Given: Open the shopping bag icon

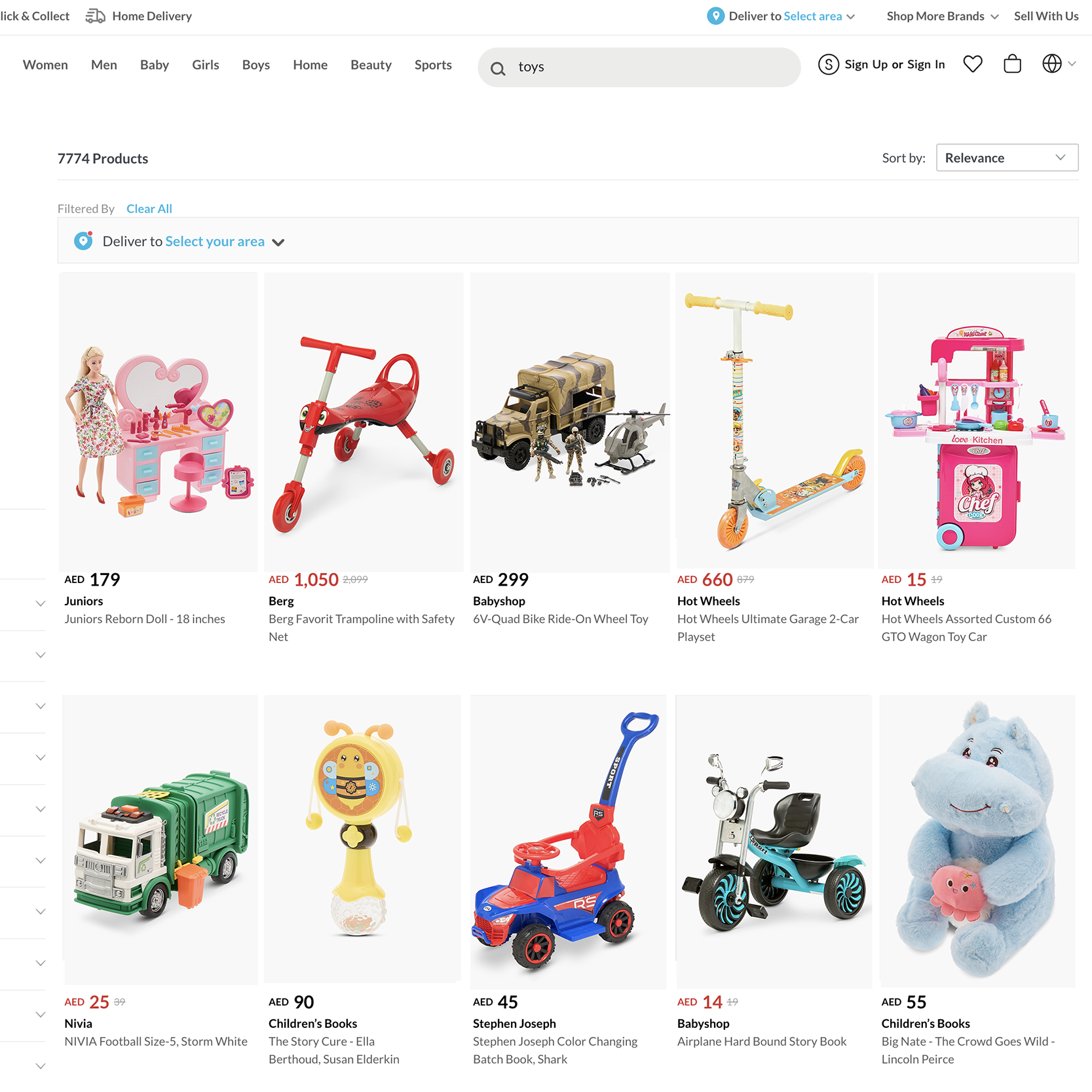Looking at the screenshot, I should click(x=1012, y=64).
